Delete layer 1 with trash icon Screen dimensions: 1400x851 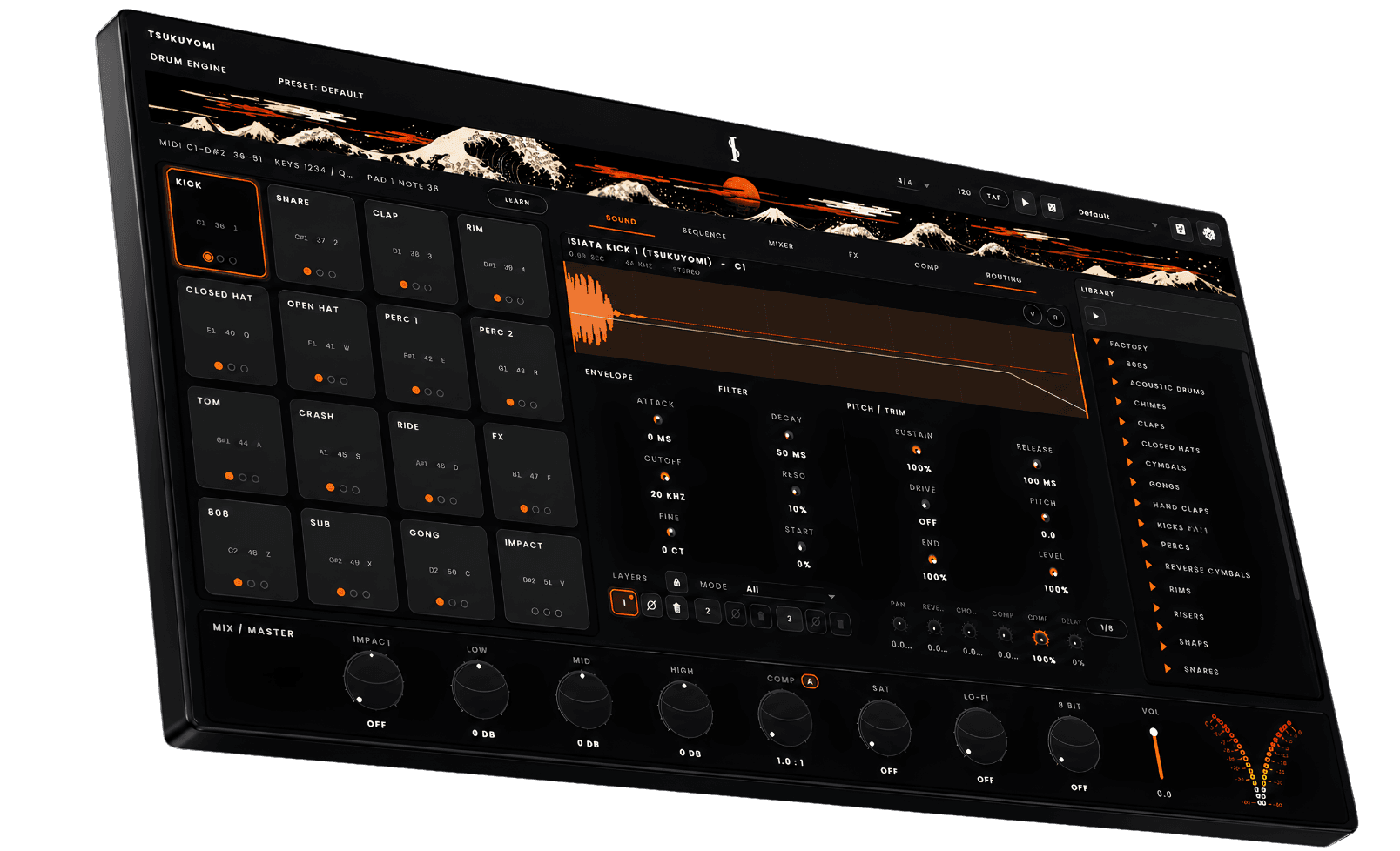point(677,608)
